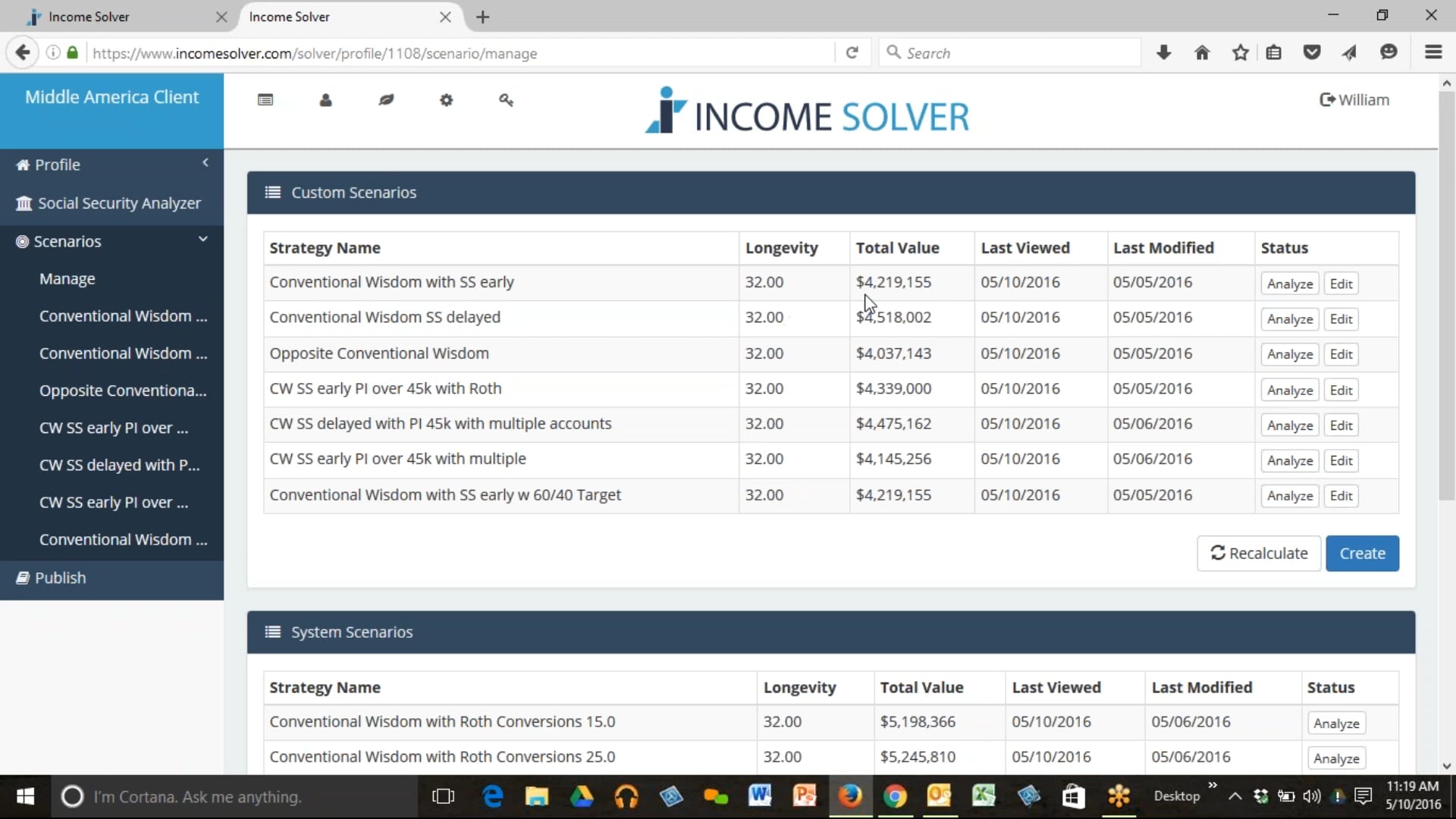This screenshot has height=819, width=1456.
Task: Click the leaf icon in the top toolbar
Action: [387, 99]
